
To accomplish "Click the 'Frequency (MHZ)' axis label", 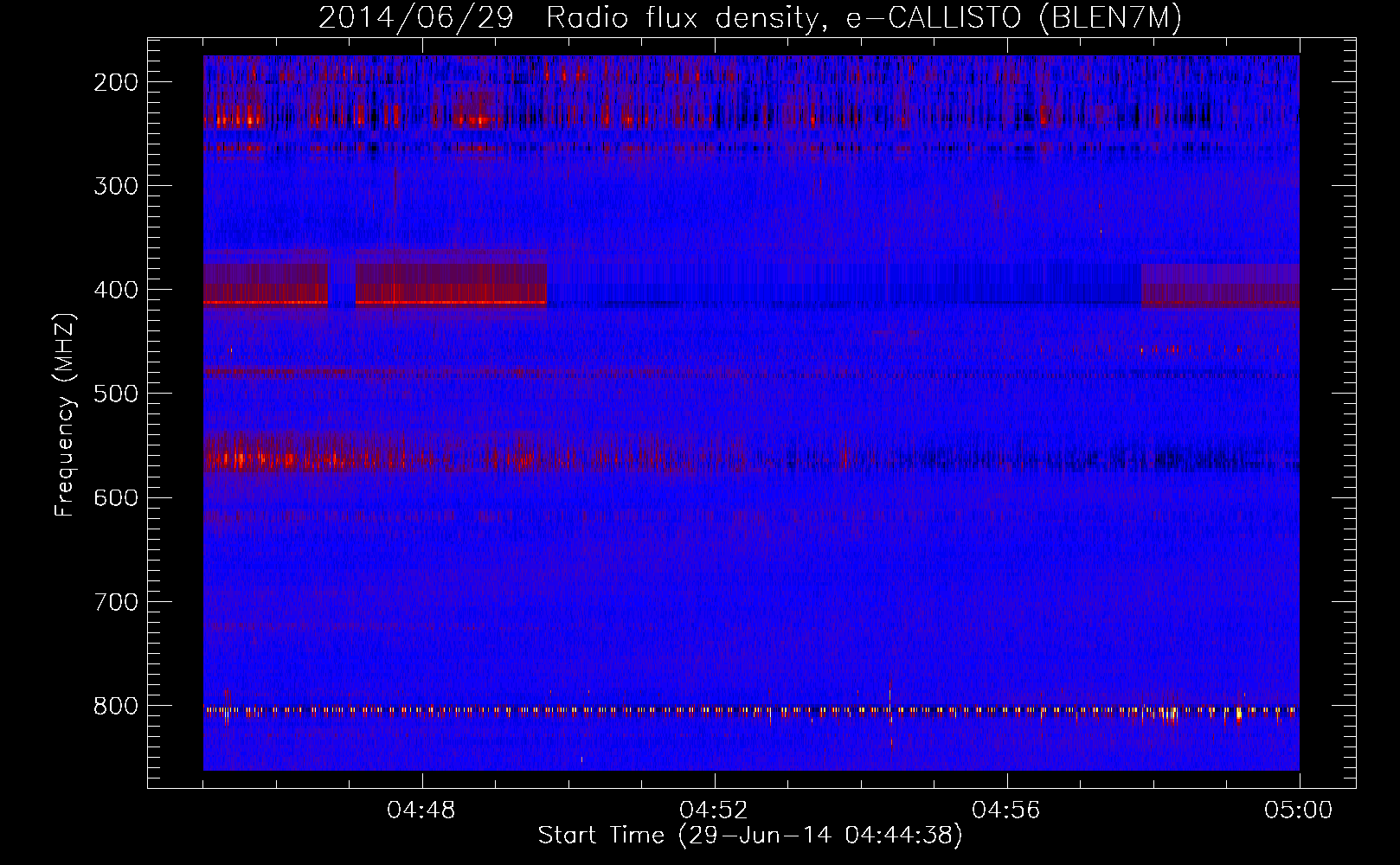I will tap(65, 414).
